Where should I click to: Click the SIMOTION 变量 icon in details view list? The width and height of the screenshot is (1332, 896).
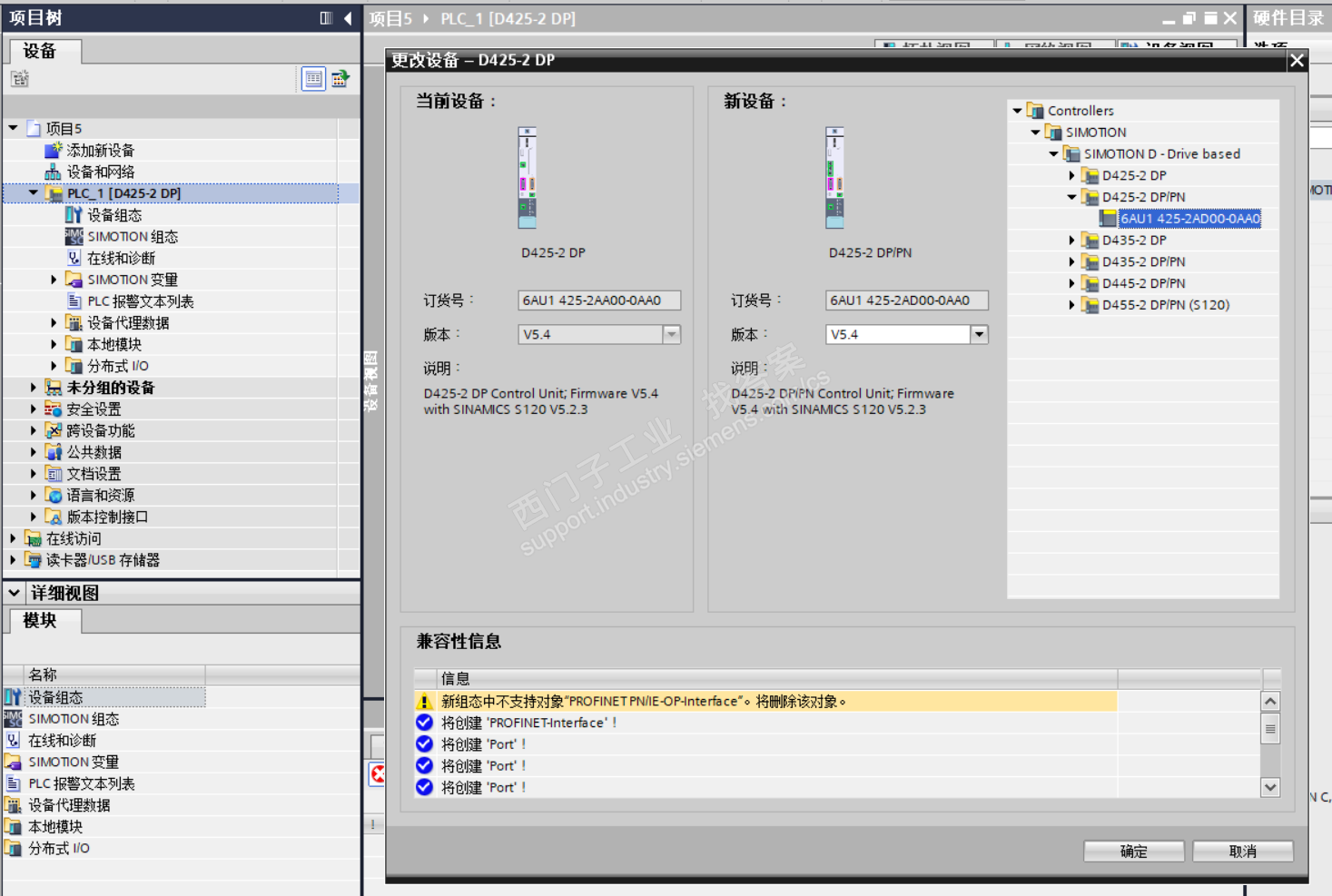13,762
